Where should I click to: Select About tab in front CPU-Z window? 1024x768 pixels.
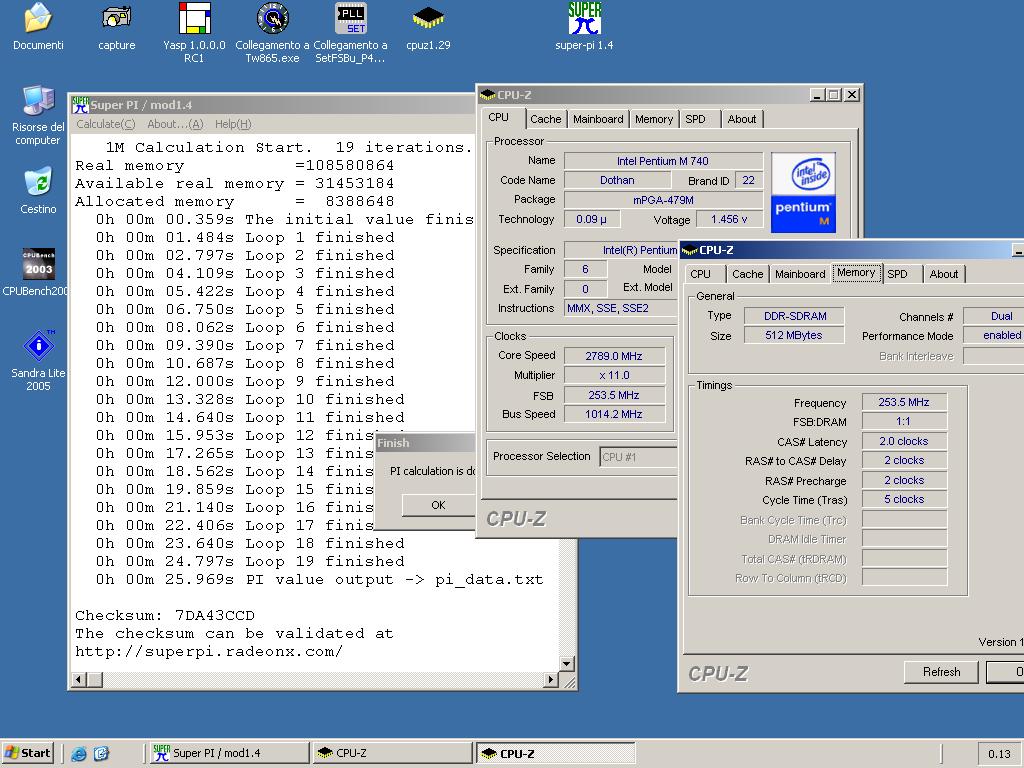(x=944, y=274)
